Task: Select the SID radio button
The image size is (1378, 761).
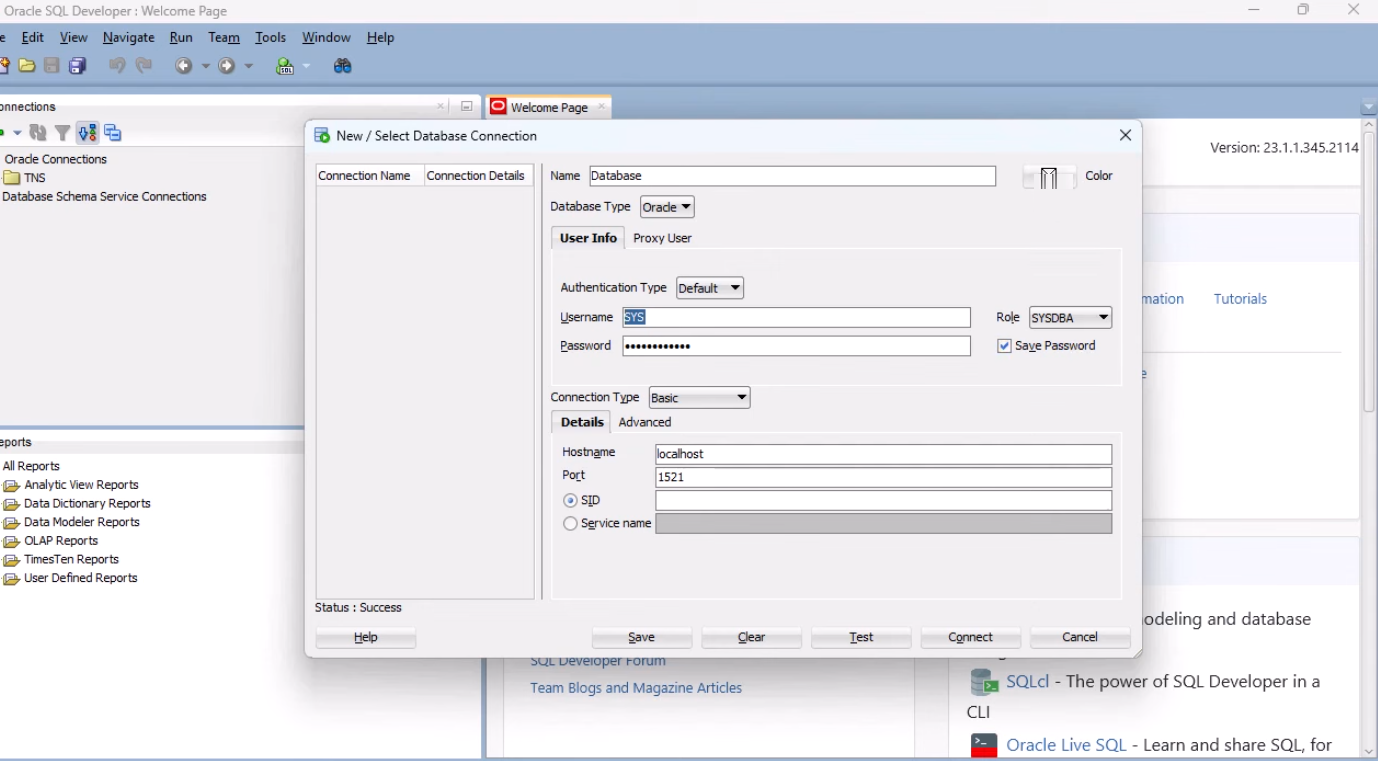Action: click(x=570, y=500)
